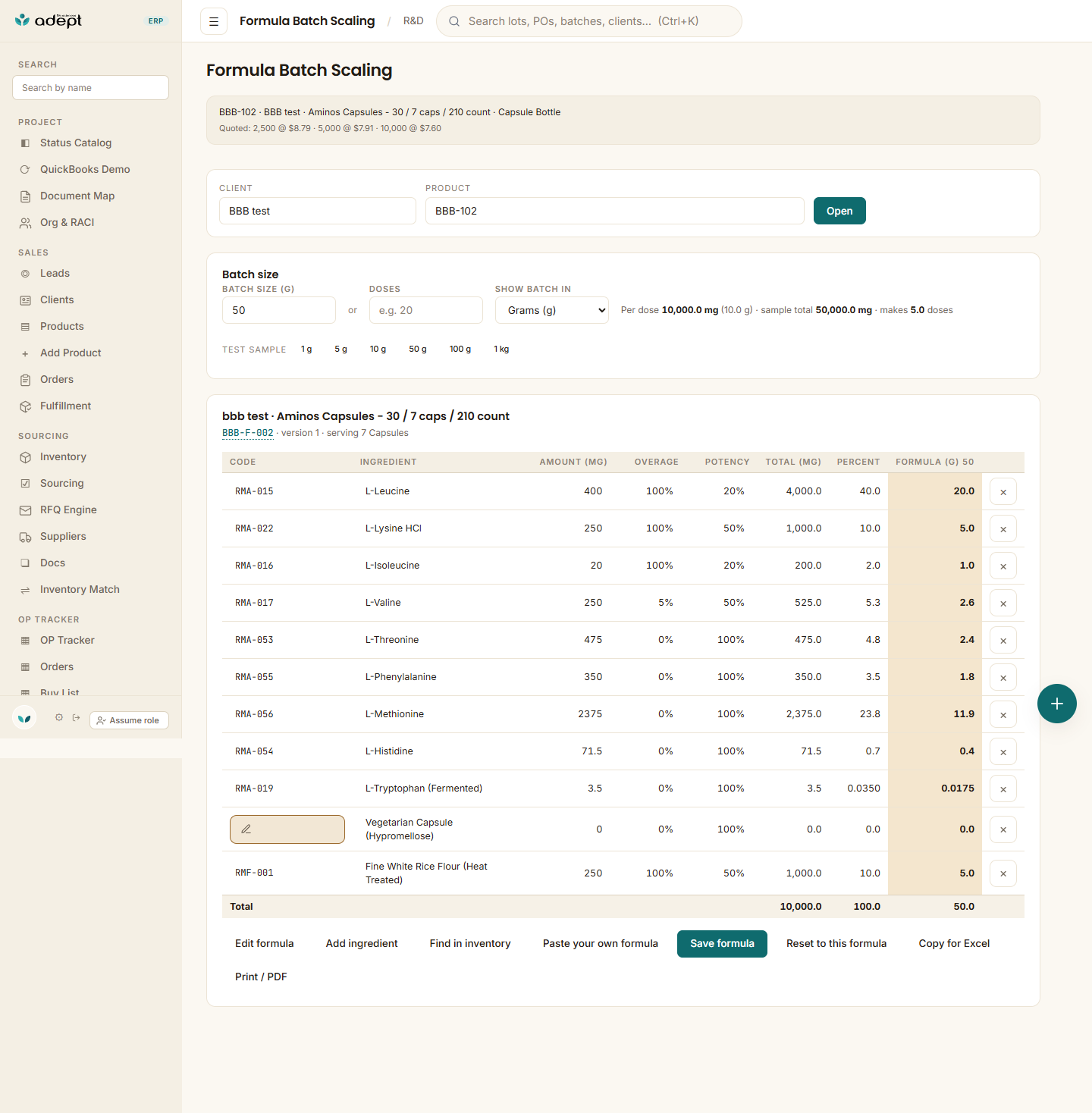Image resolution: width=1092 pixels, height=1113 pixels.
Task: Select the 100 g test sample
Action: pos(460,349)
